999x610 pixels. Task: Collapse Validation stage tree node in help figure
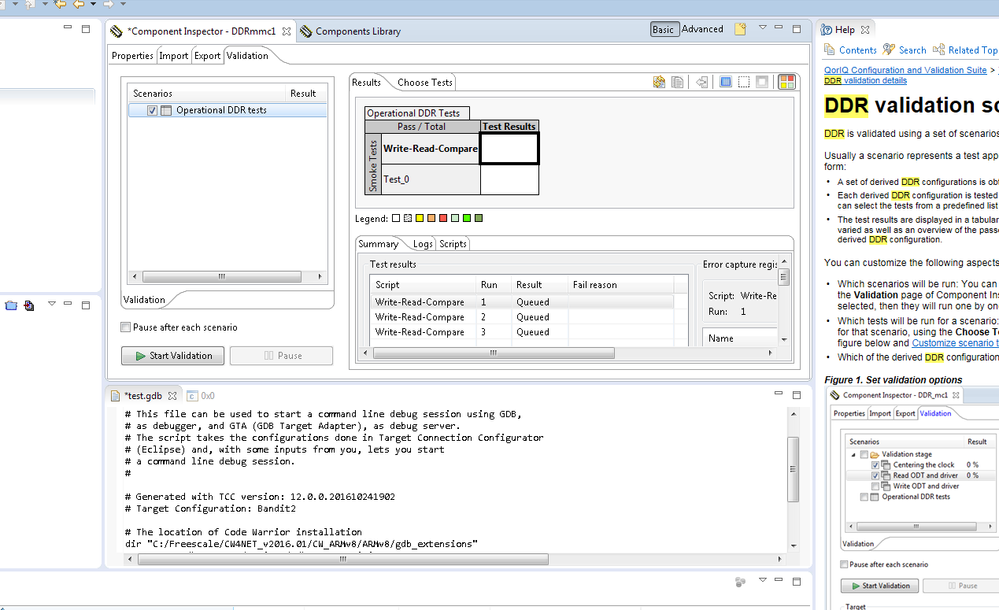(x=854, y=454)
